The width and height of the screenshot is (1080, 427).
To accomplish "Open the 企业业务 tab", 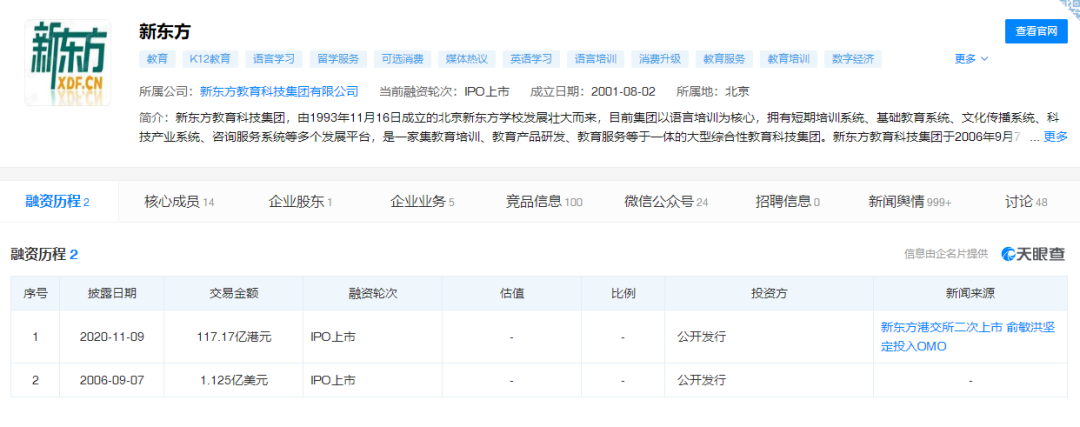I will (422, 202).
